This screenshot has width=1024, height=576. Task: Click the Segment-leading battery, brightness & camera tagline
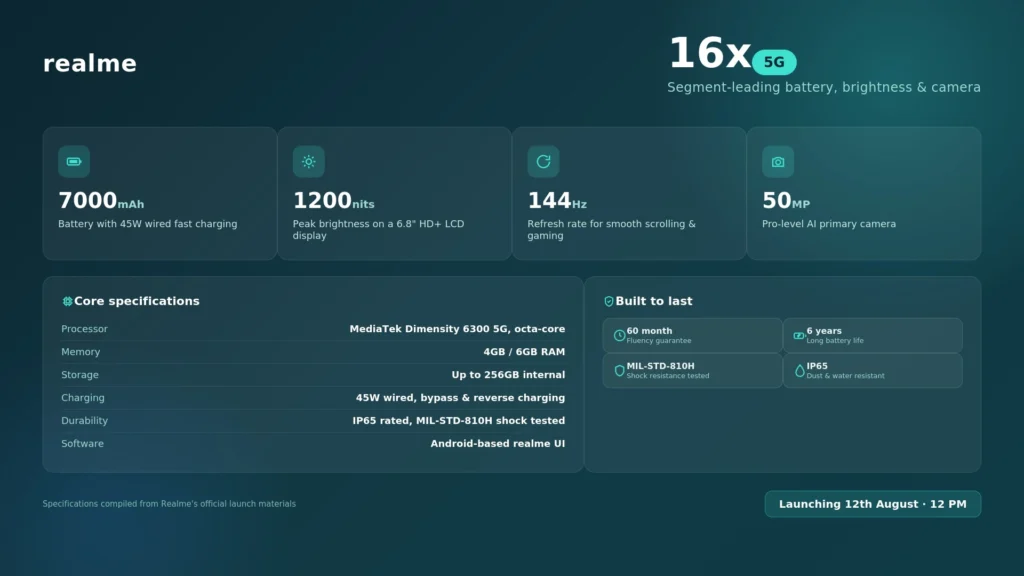pos(824,88)
